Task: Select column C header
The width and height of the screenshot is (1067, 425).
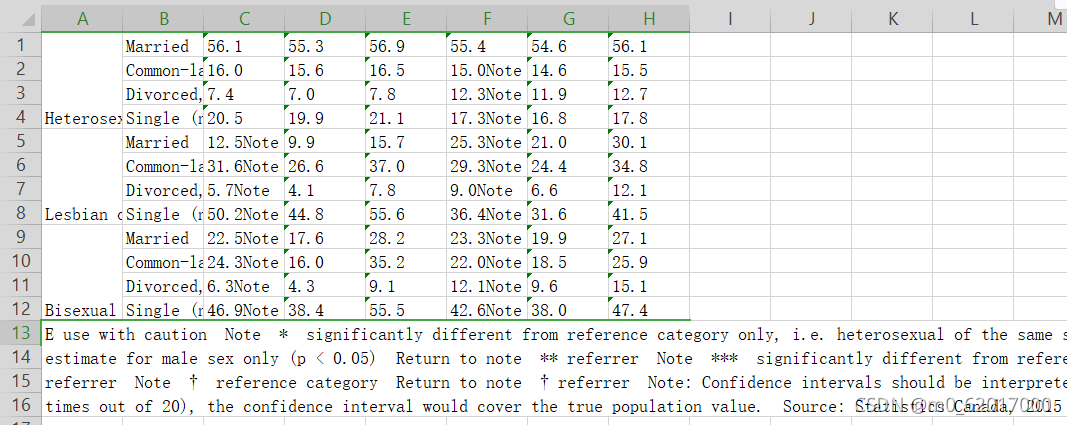Action: click(244, 19)
